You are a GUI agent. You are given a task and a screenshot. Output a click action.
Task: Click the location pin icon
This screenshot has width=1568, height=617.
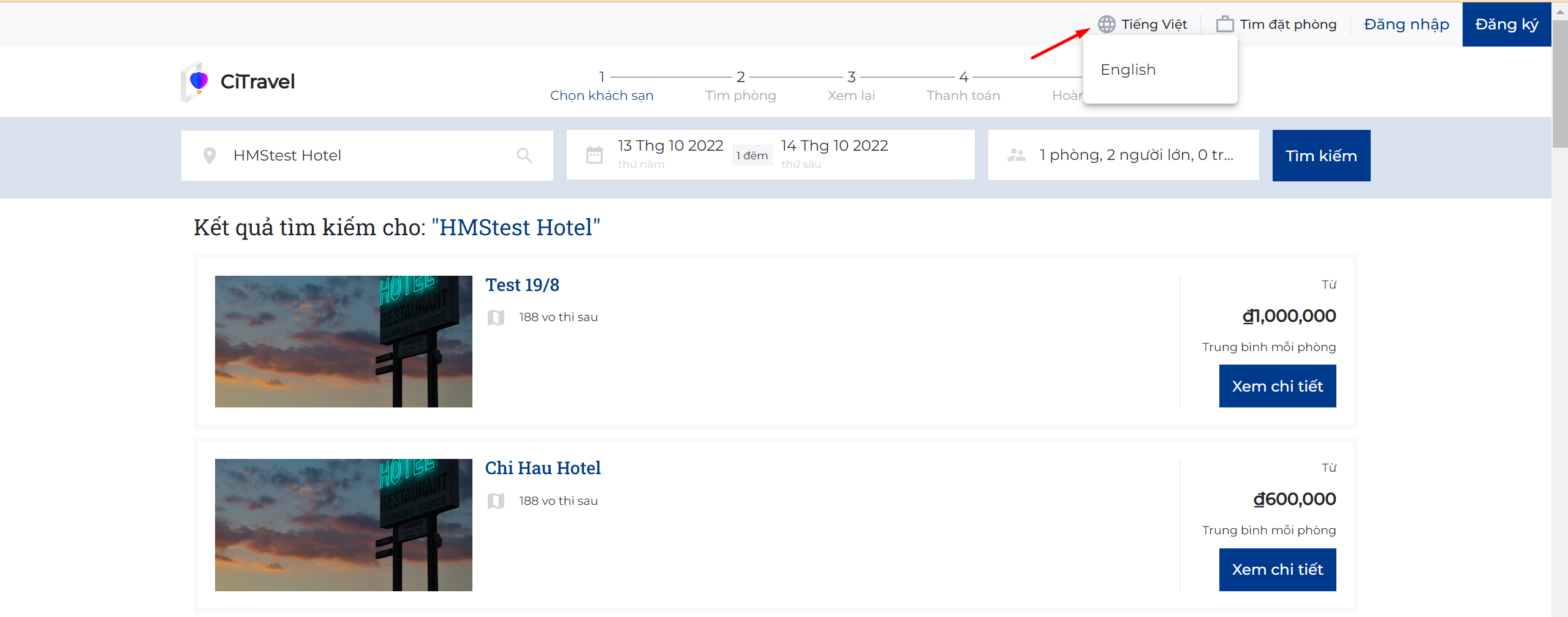click(210, 156)
